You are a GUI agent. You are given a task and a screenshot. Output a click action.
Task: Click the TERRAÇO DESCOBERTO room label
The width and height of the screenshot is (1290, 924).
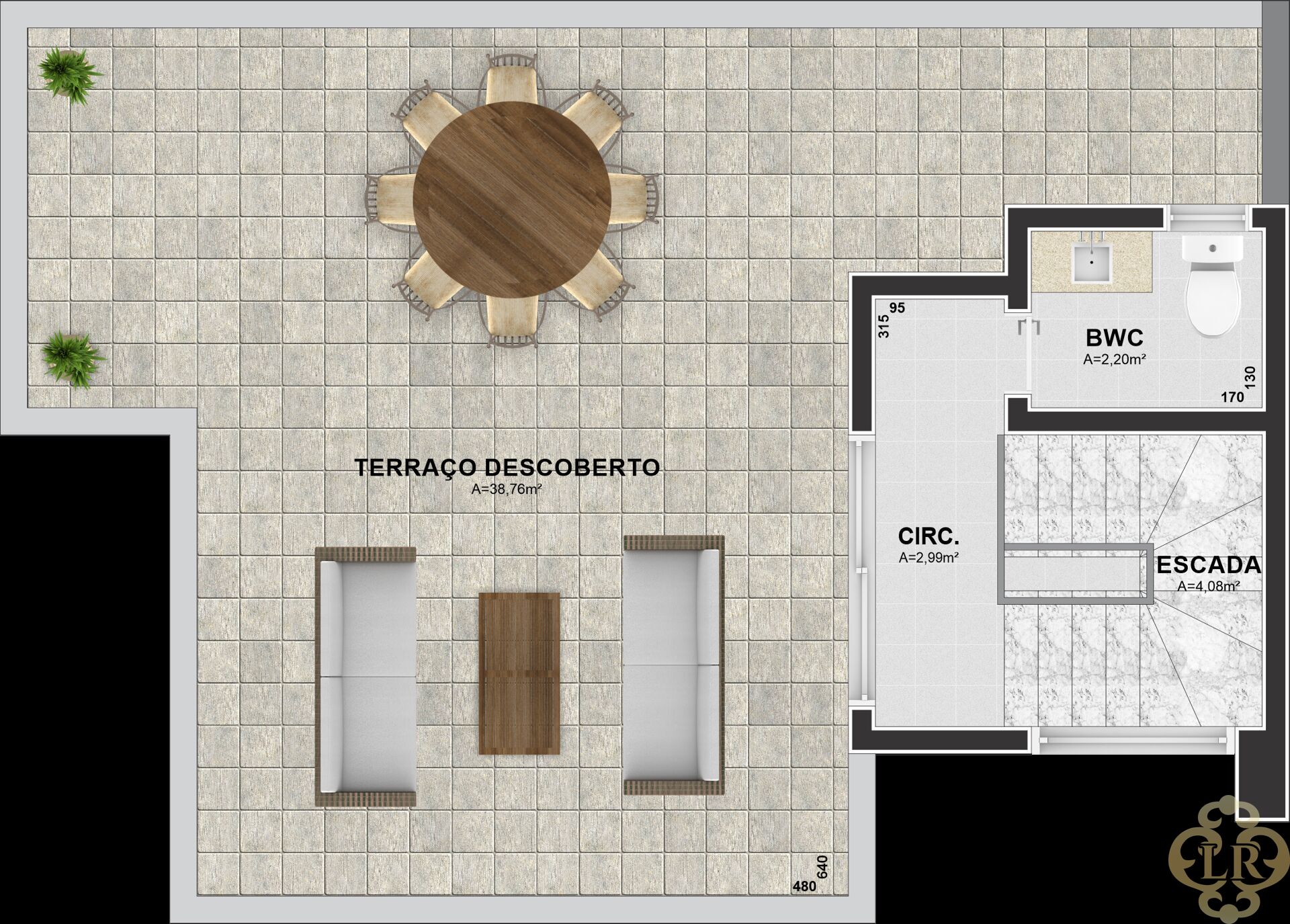point(507,468)
